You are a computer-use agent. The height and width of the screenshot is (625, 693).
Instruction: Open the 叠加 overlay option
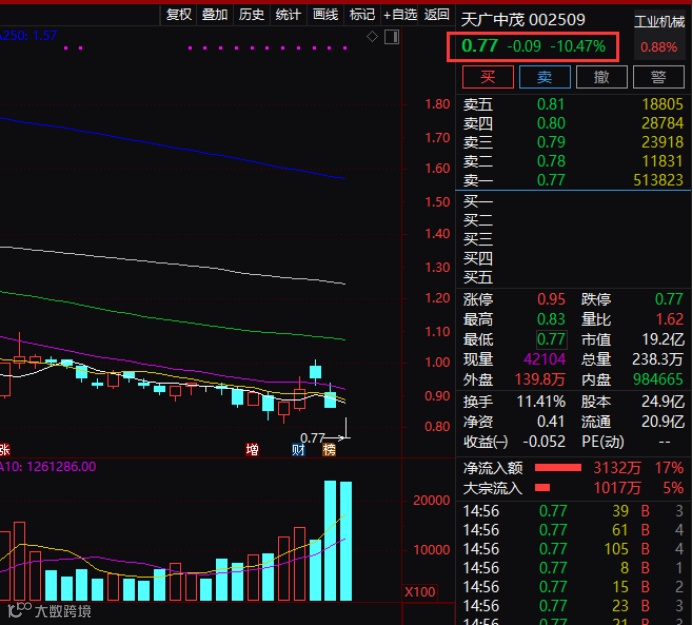point(215,15)
